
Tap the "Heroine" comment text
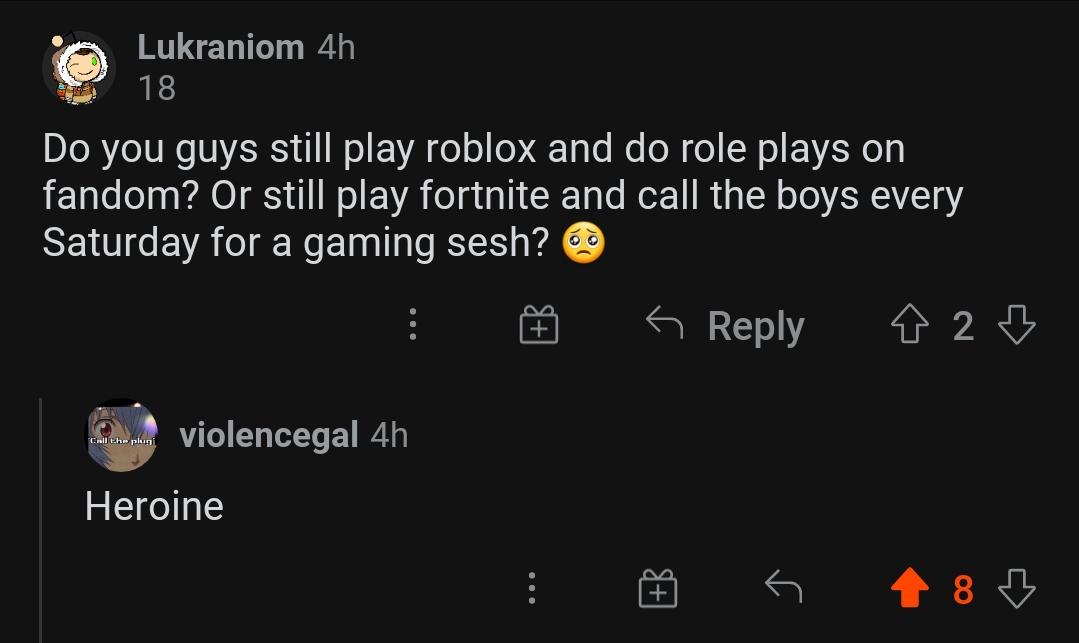coord(154,506)
